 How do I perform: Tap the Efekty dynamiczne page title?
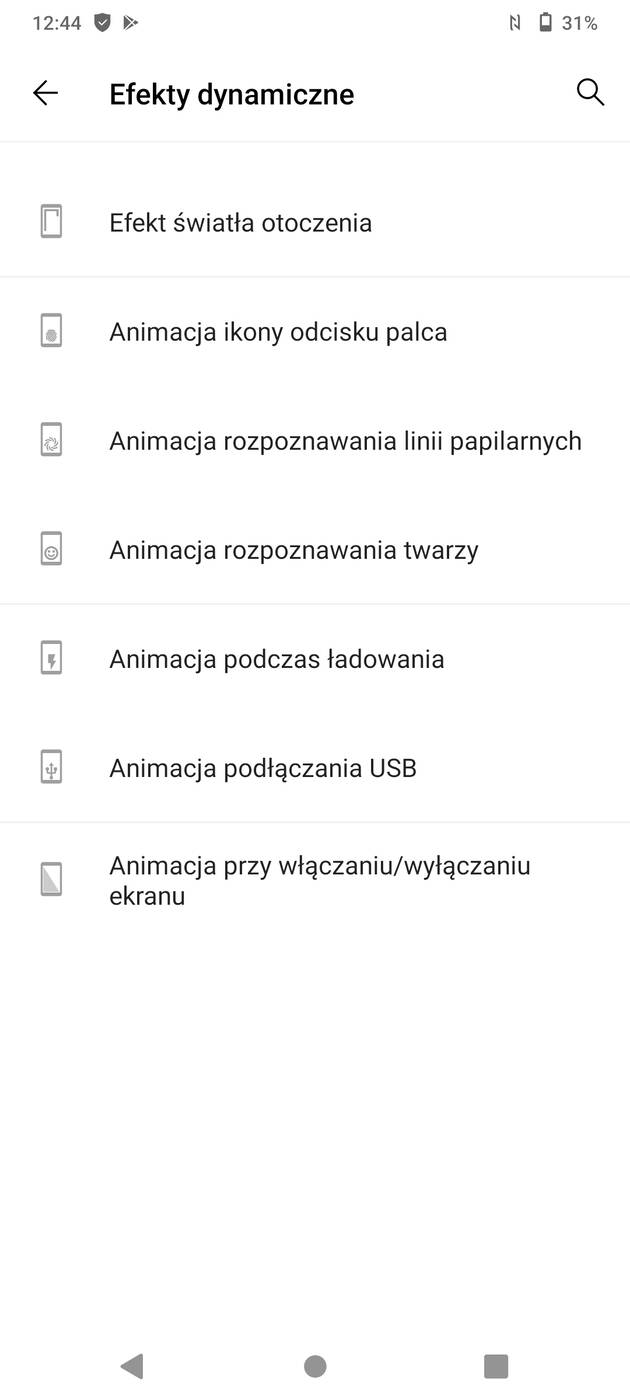tap(231, 94)
